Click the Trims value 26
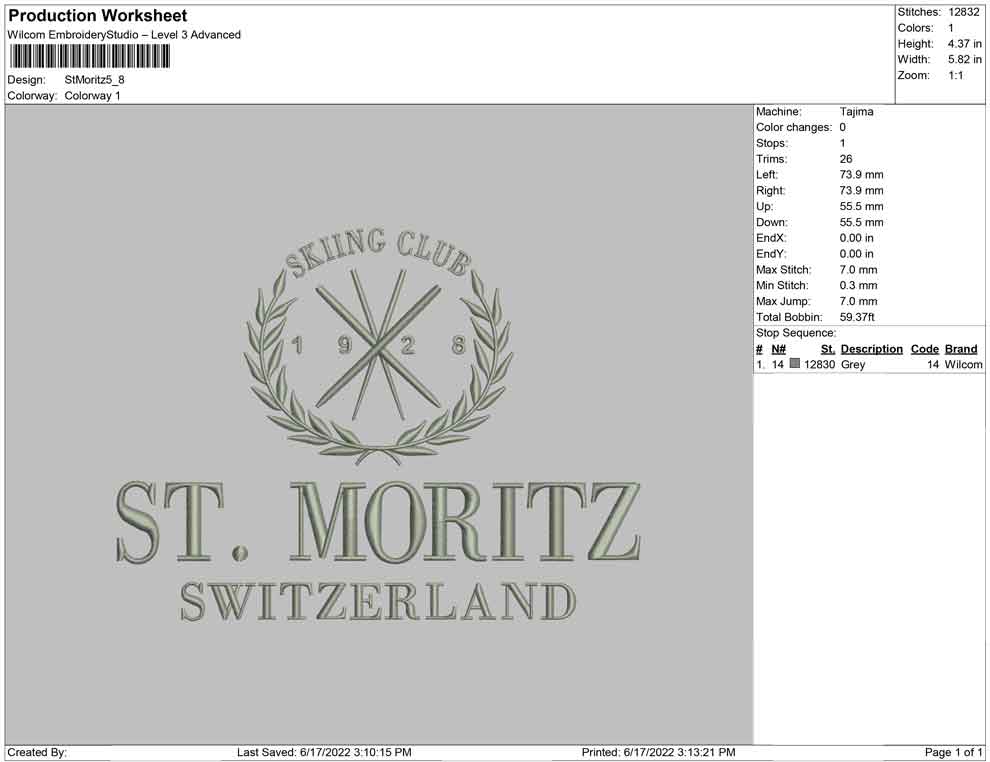 (x=845, y=159)
